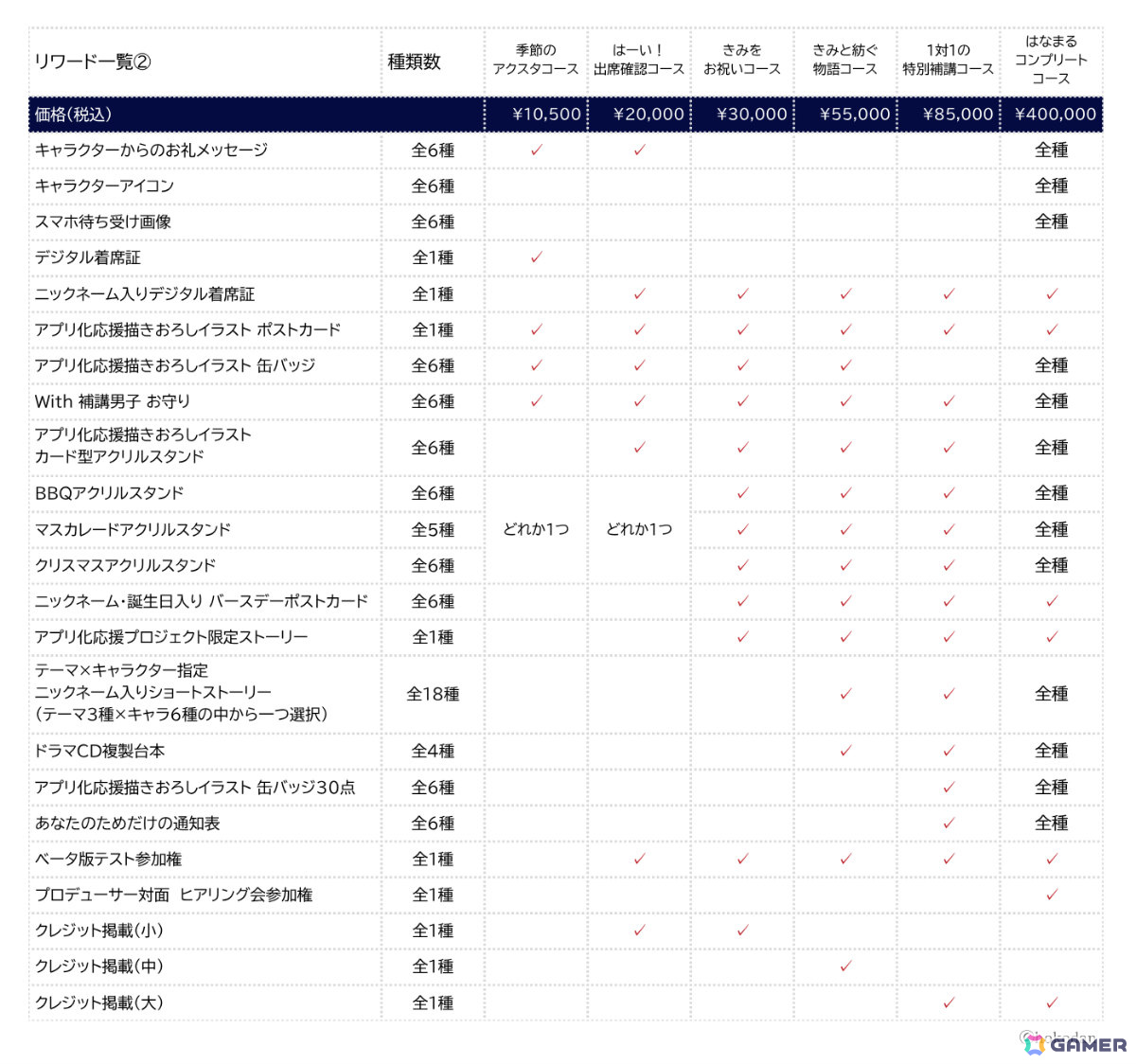Click the スマホ待ち受け画像 全種 cell
The width and height of the screenshot is (1136, 1064).
pyautogui.click(x=1052, y=222)
